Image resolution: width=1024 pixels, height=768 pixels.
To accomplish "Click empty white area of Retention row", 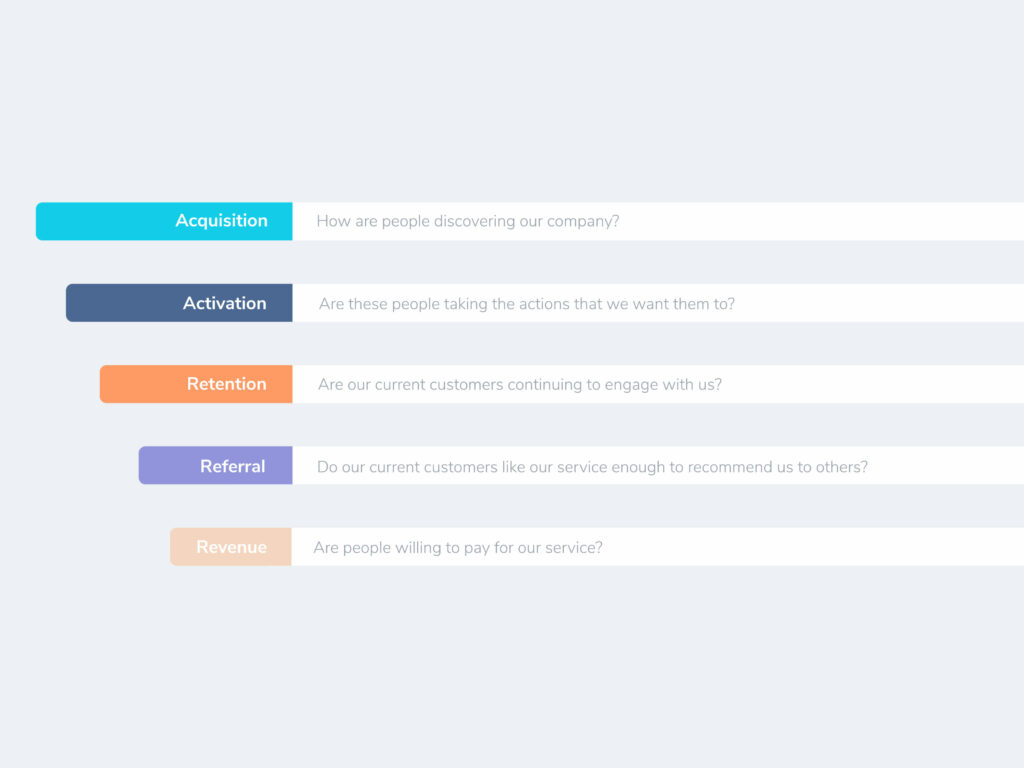I will pyautogui.click(x=873, y=384).
